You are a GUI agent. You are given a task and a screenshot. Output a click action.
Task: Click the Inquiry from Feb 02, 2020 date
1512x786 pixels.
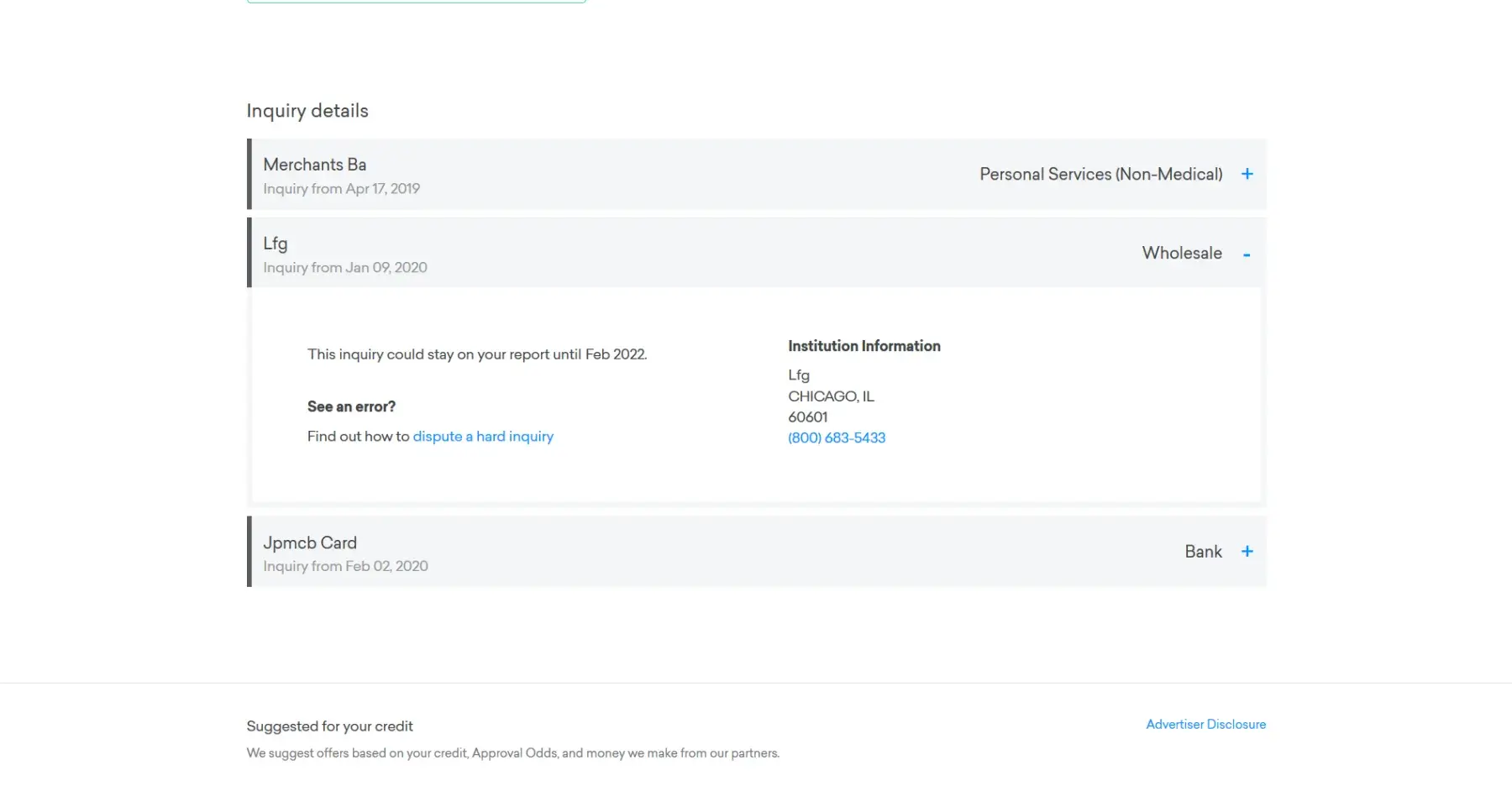345,567
